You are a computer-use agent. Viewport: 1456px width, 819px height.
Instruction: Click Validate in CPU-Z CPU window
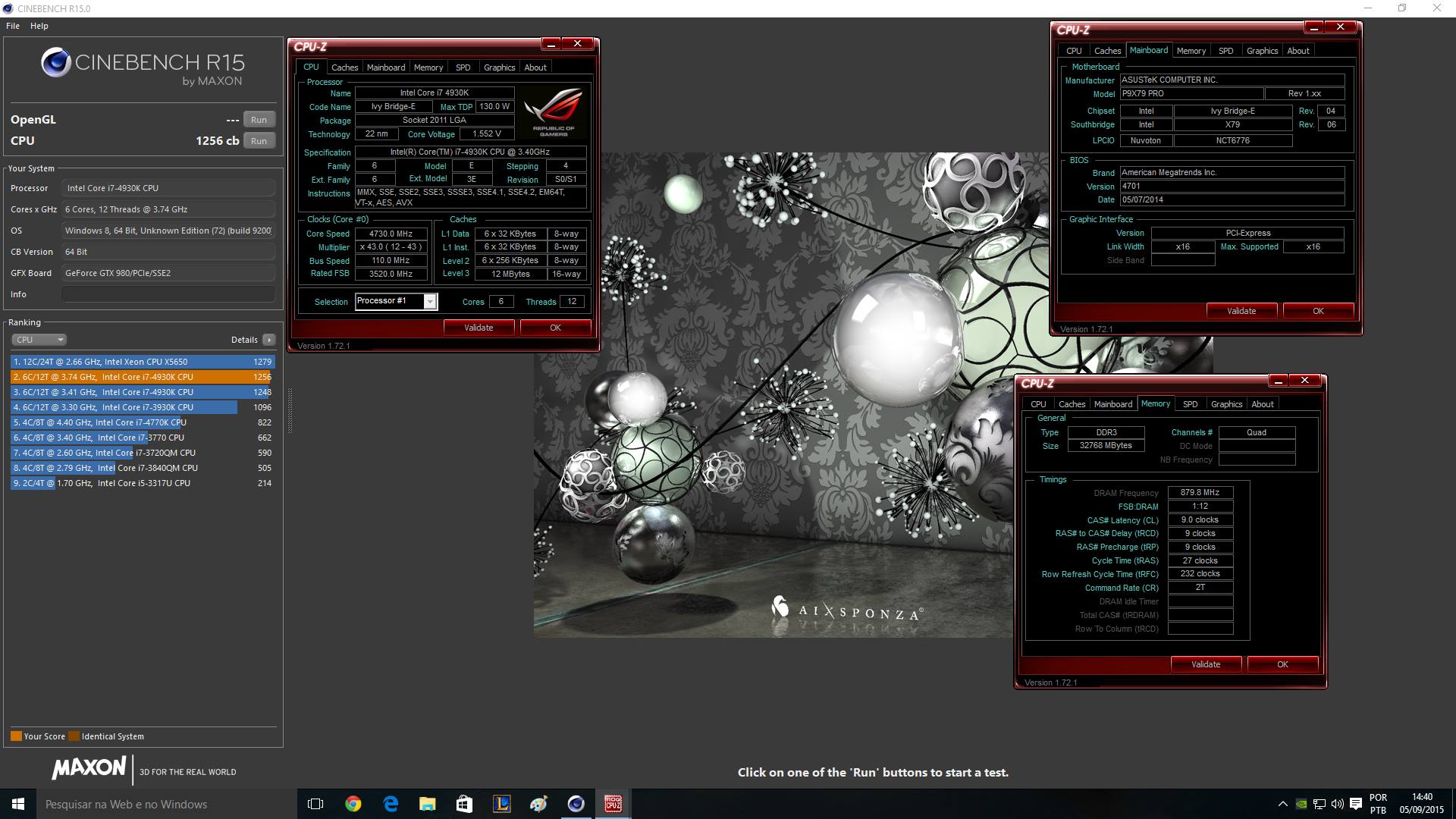[479, 328]
